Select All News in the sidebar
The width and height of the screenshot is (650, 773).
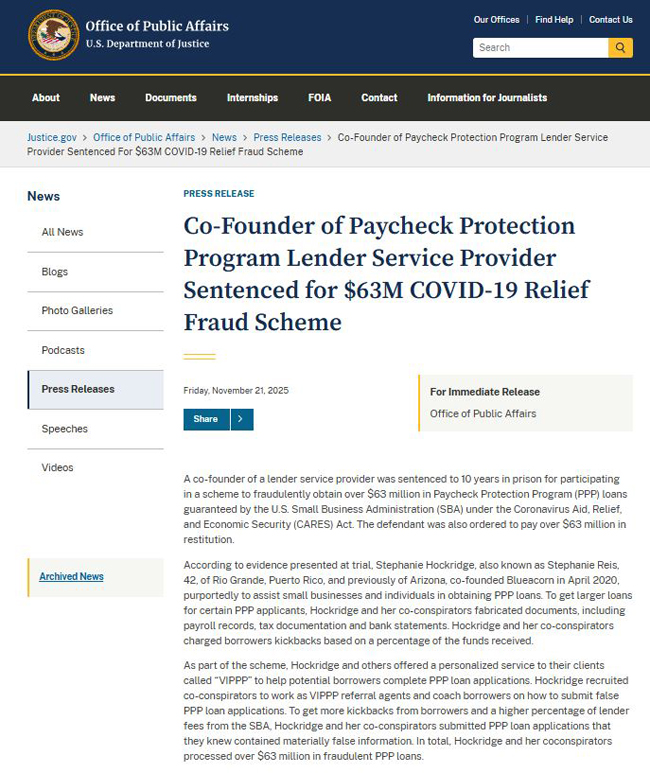62,232
